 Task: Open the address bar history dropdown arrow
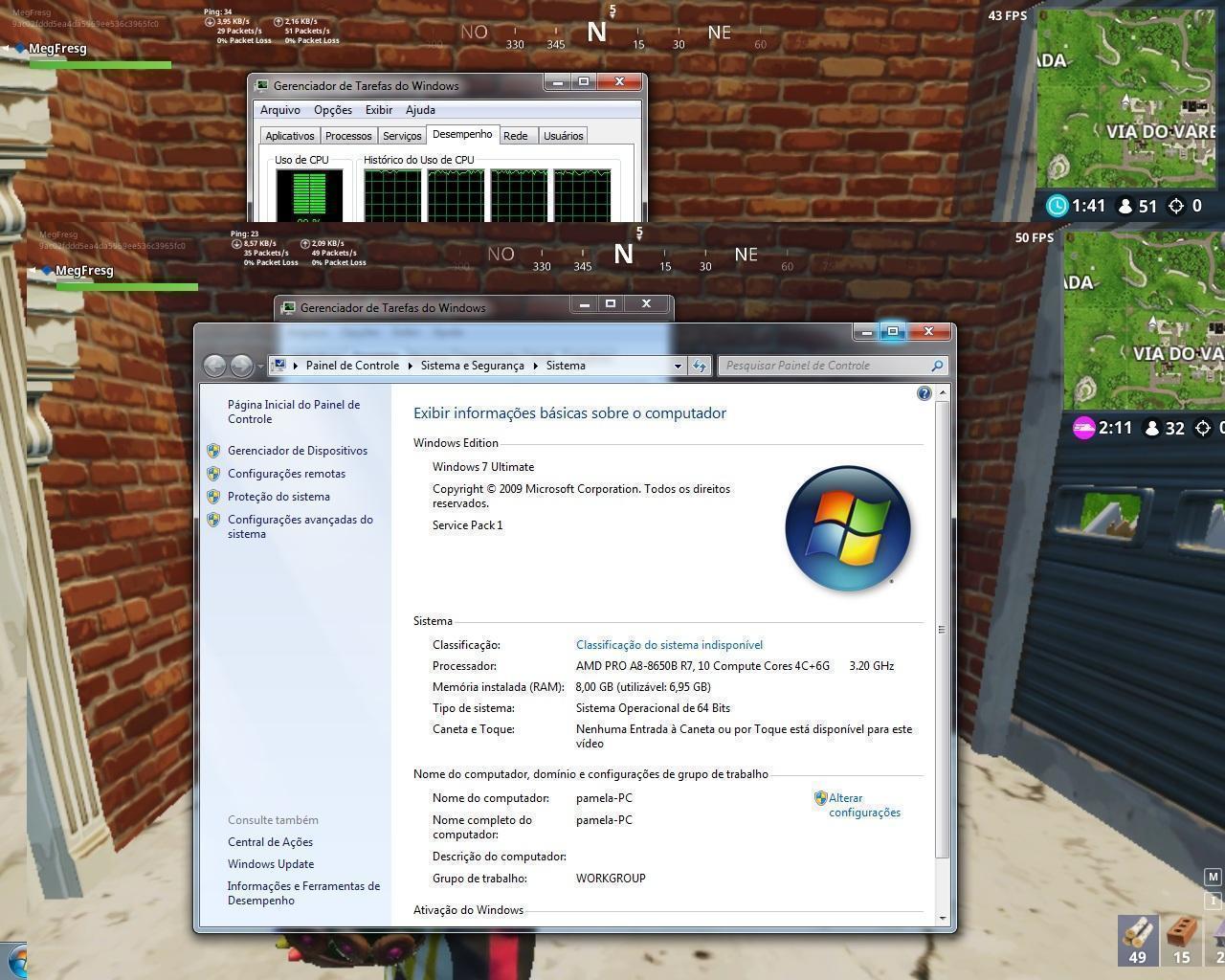(x=678, y=366)
